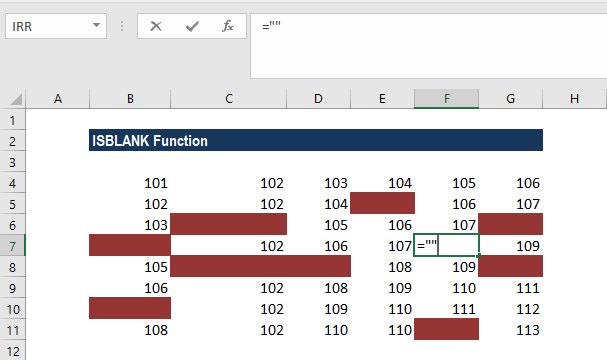Image resolution: width=607 pixels, height=360 pixels.
Task: Select row 3 header
Action: 12,162
